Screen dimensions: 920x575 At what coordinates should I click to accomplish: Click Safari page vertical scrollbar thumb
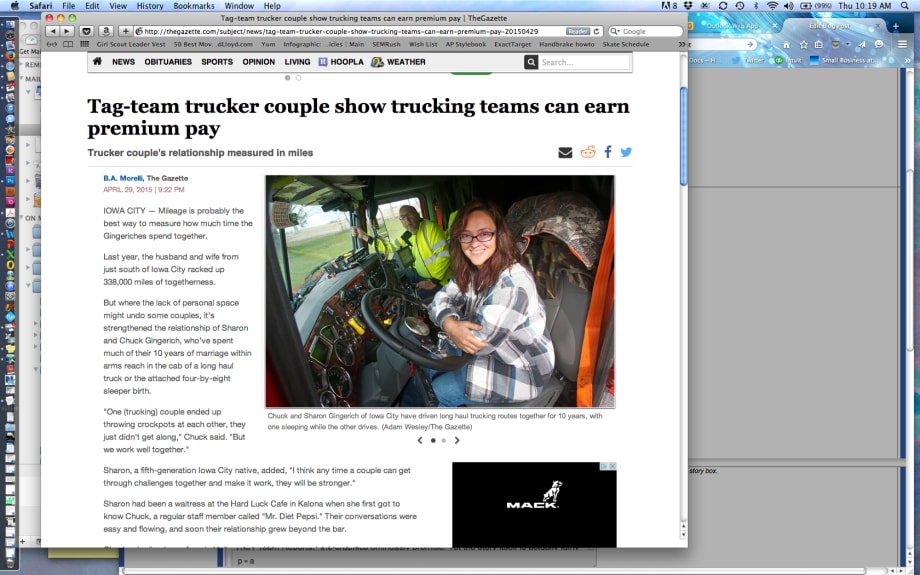(683, 136)
